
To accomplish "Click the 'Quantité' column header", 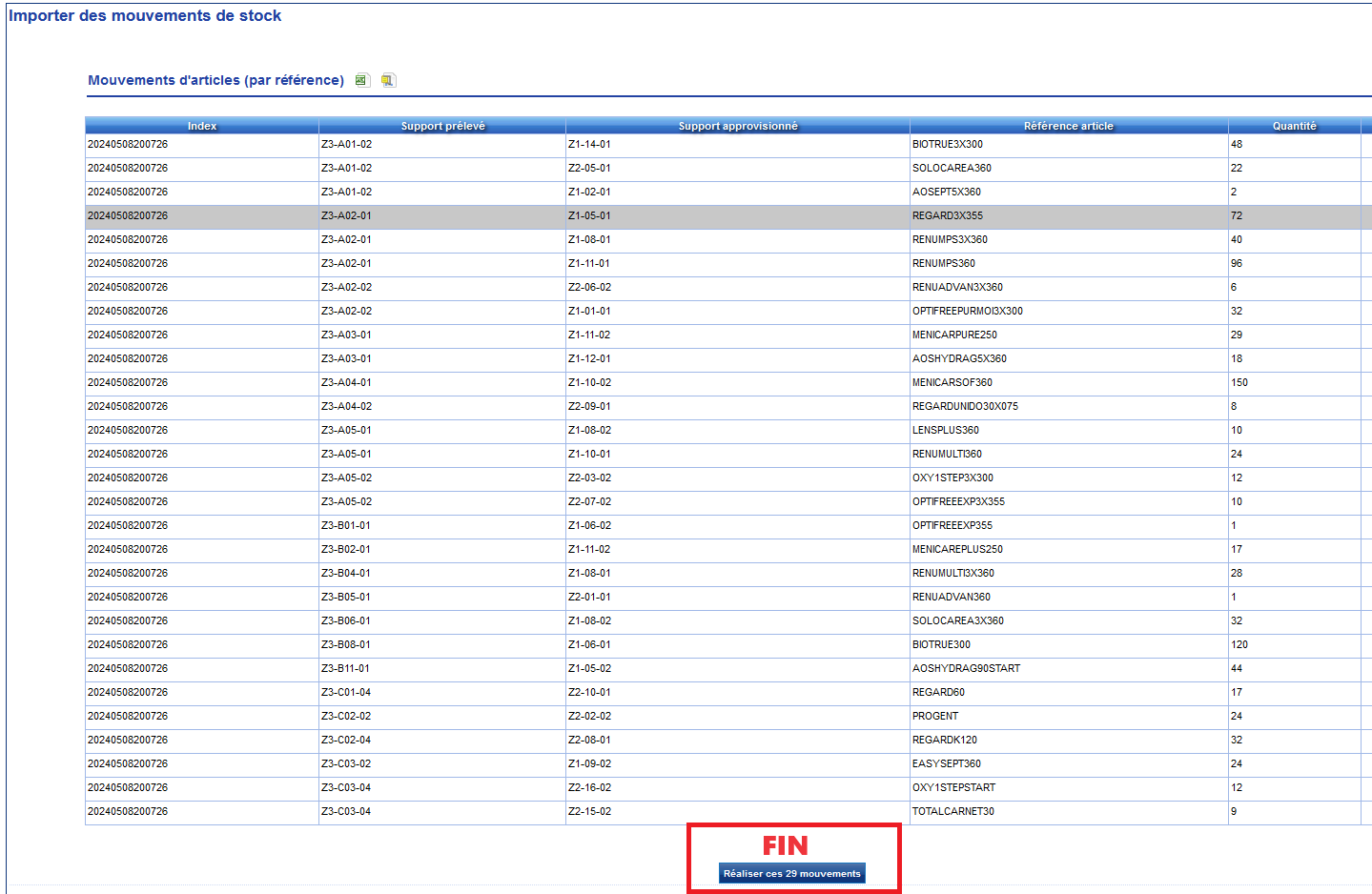I will point(1294,126).
